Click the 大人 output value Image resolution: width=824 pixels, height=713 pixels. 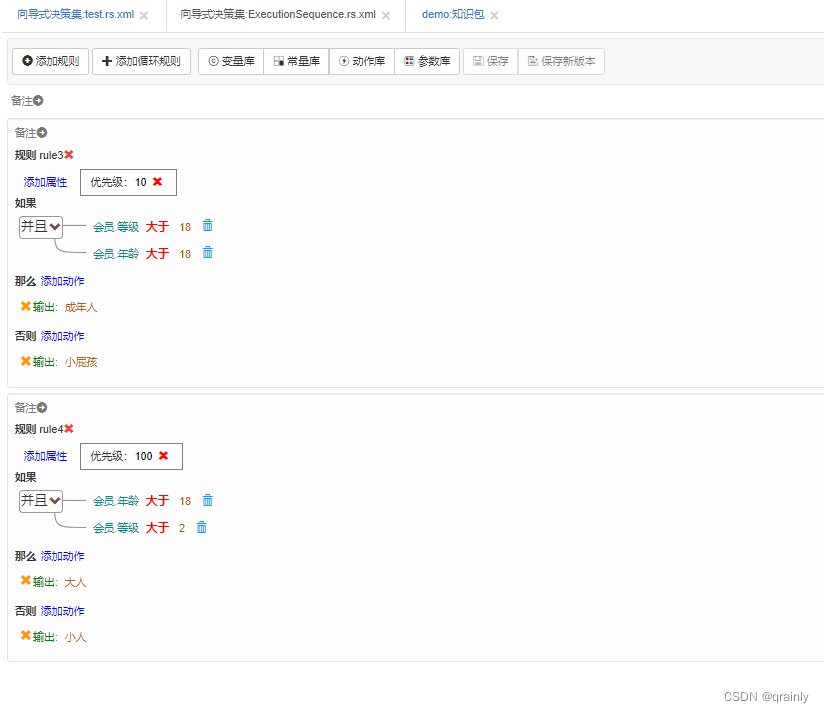click(75, 582)
